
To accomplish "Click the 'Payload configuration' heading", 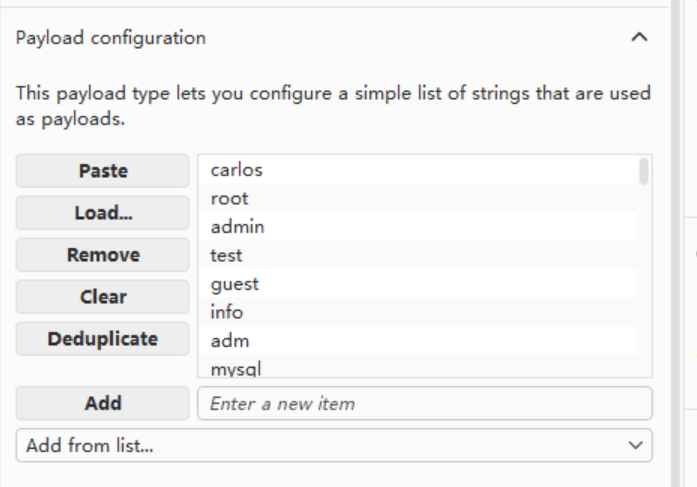I will [111, 39].
